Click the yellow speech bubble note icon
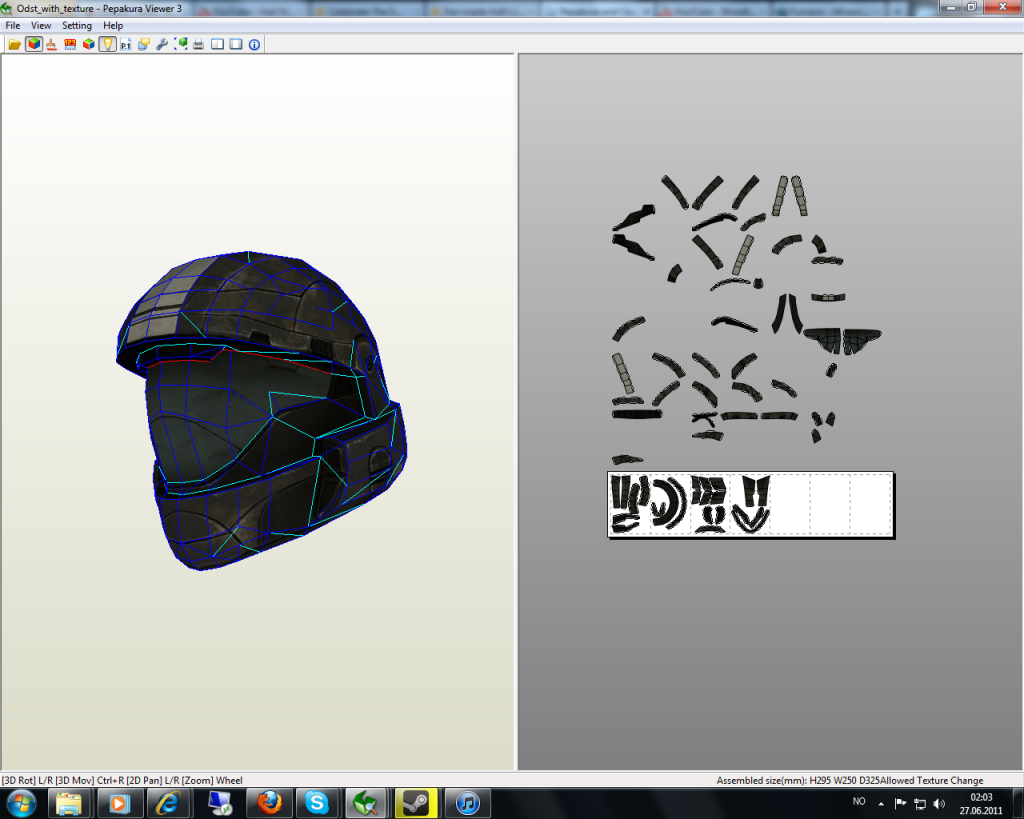1024x819 pixels. pos(144,44)
